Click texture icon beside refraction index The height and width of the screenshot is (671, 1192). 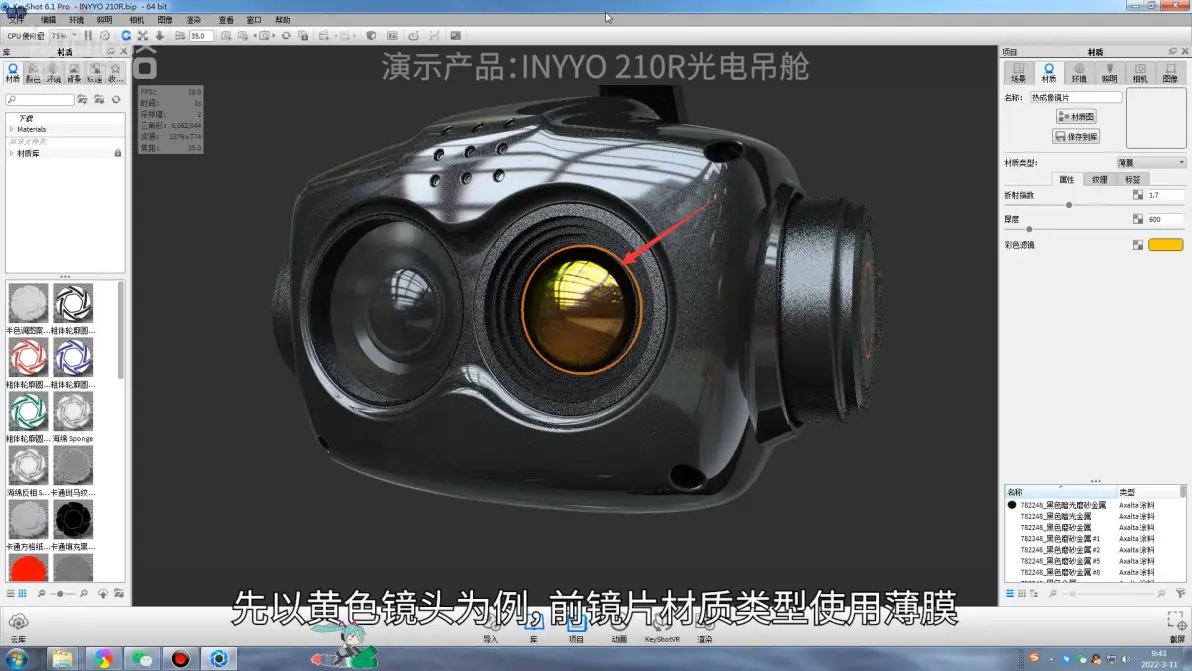tap(1138, 195)
